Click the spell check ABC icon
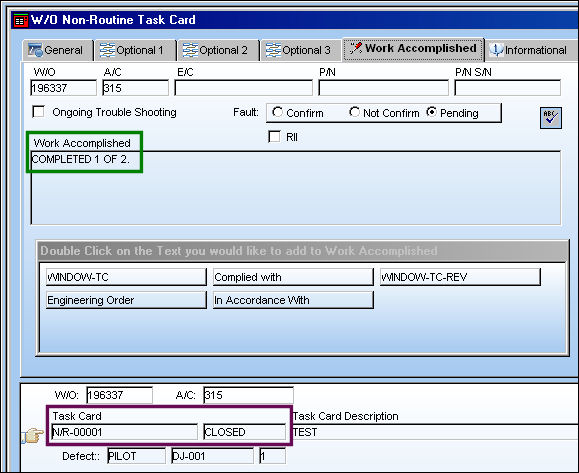The height and width of the screenshot is (473, 579). point(551,118)
